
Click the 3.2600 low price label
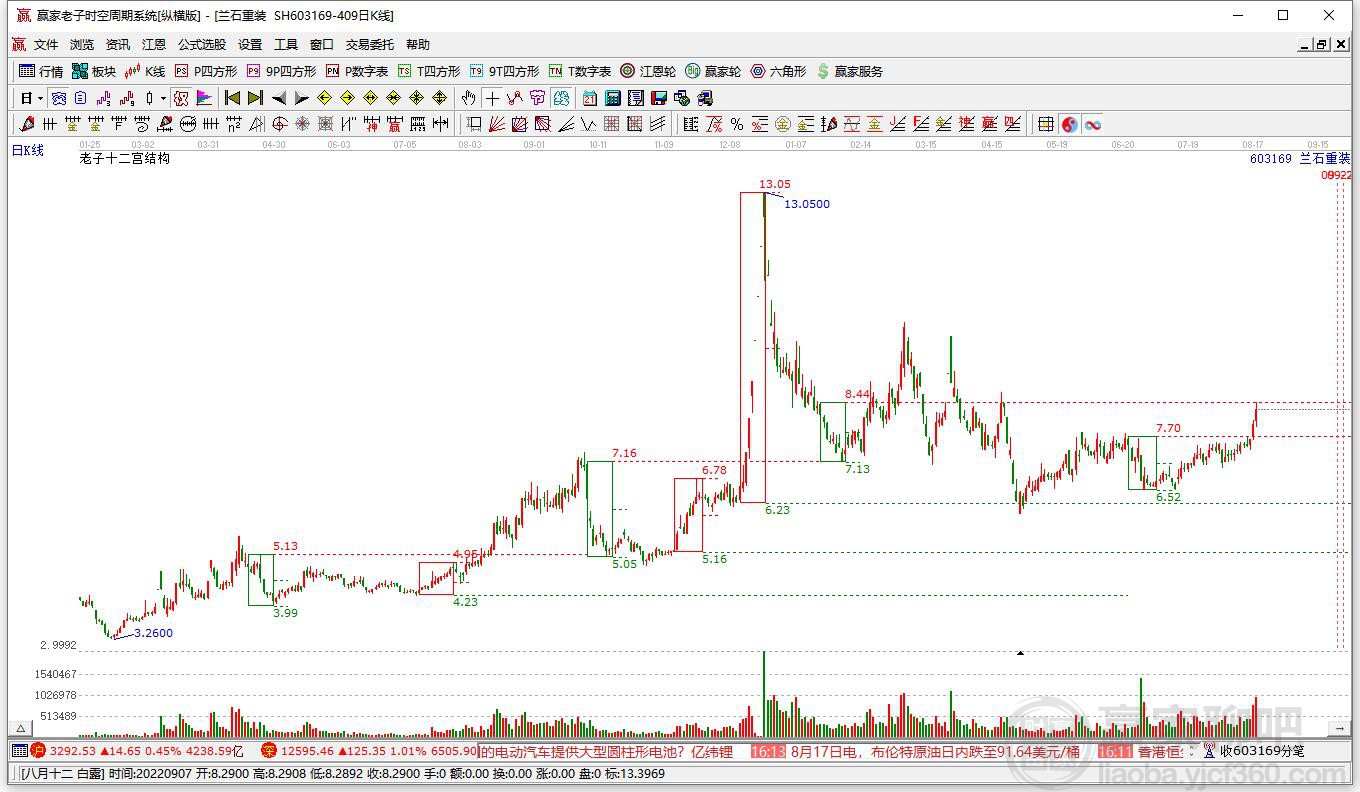click(153, 633)
